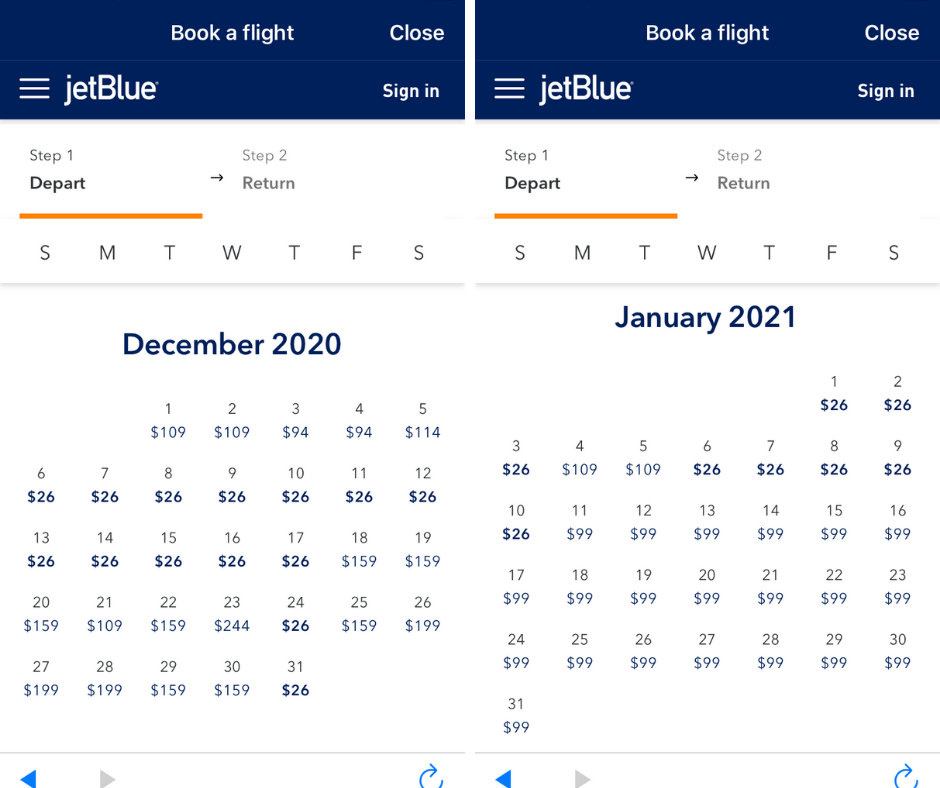The height and width of the screenshot is (788, 940).
Task: Select December 5 priced at $114
Action: click(423, 420)
